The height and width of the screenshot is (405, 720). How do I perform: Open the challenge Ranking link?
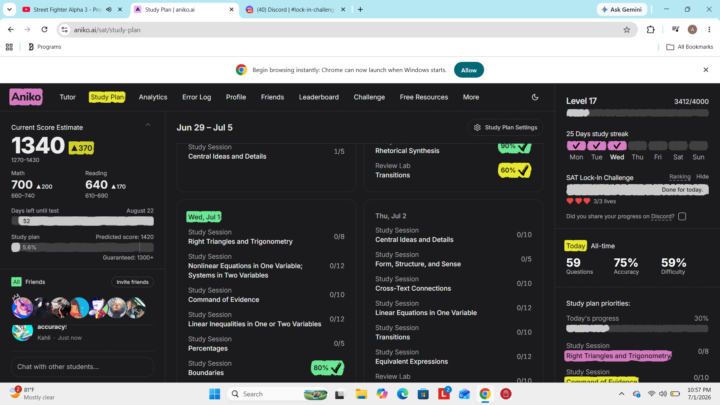click(680, 177)
